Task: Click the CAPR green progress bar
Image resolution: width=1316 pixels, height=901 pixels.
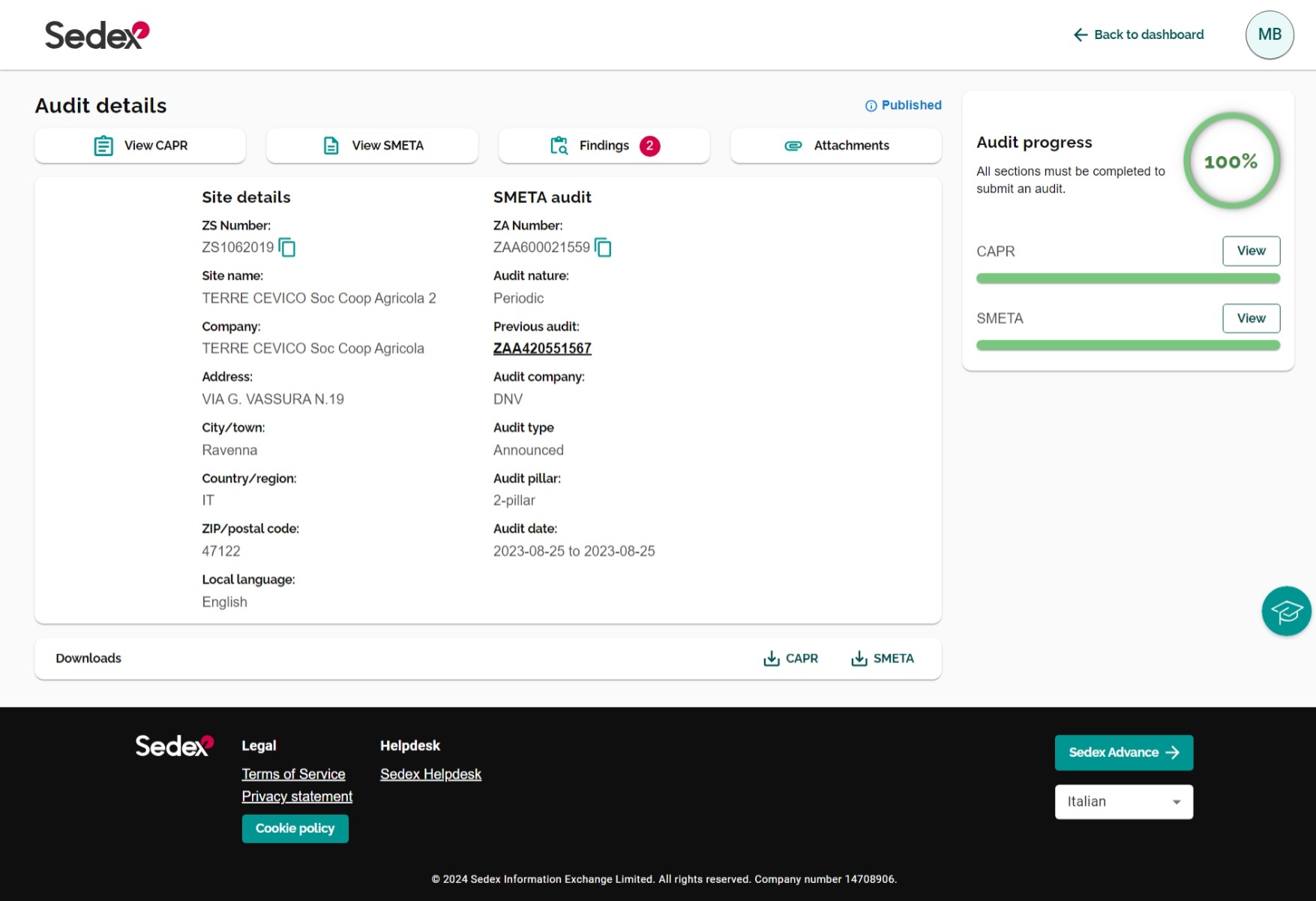Action: click(x=1128, y=279)
